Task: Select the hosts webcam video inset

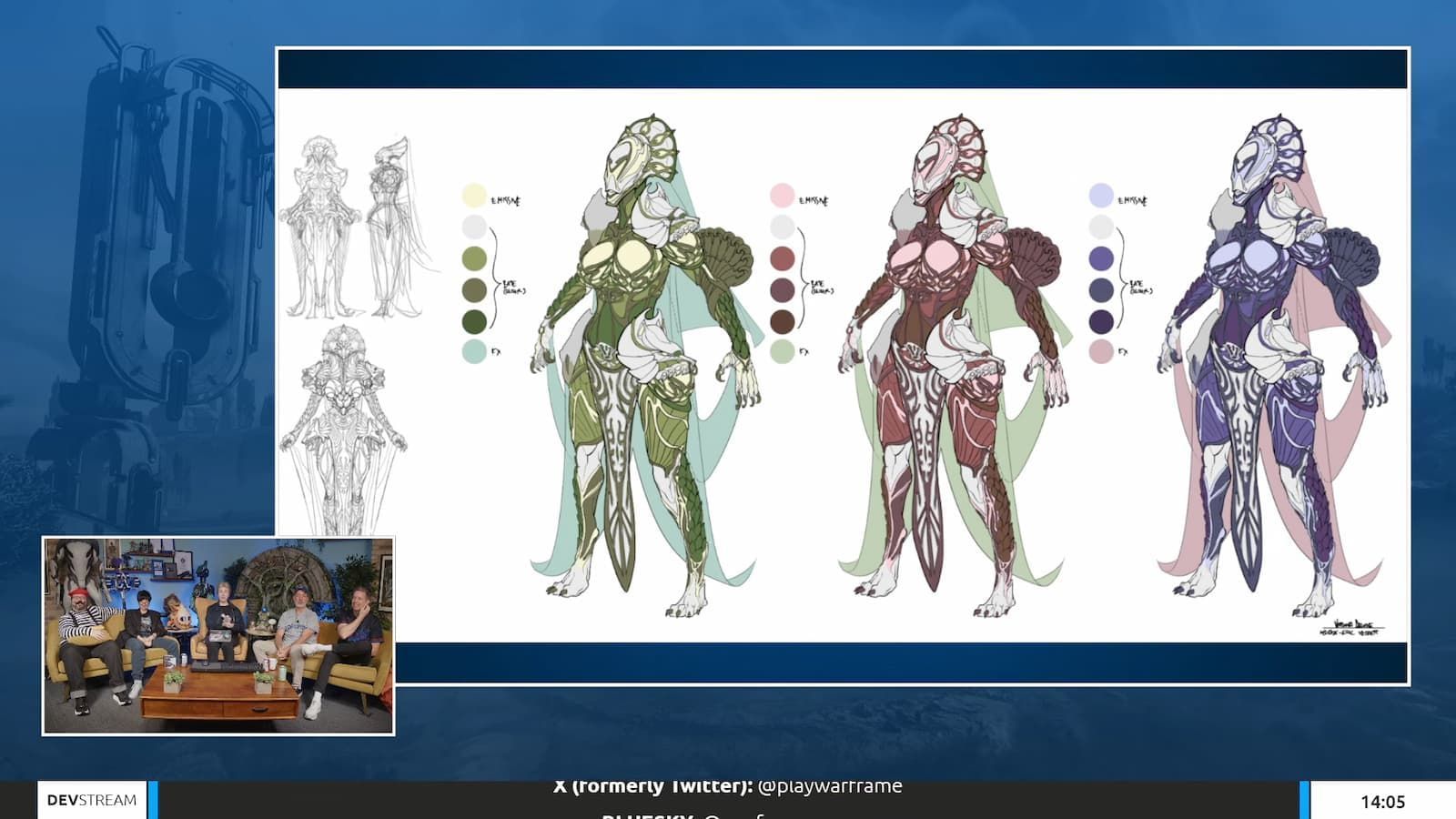Action: tap(218, 635)
